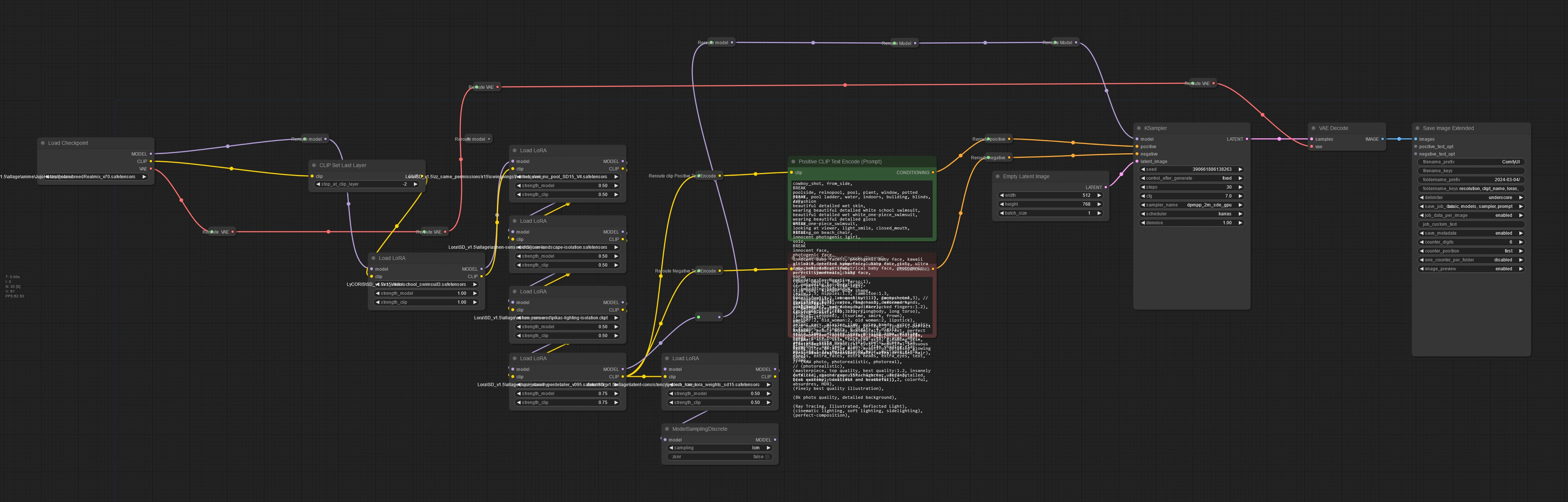The height and width of the screenshot is (502, 1568).
Task: Click the Load Checkpoint VAE output port
Action: coord(151,169)
